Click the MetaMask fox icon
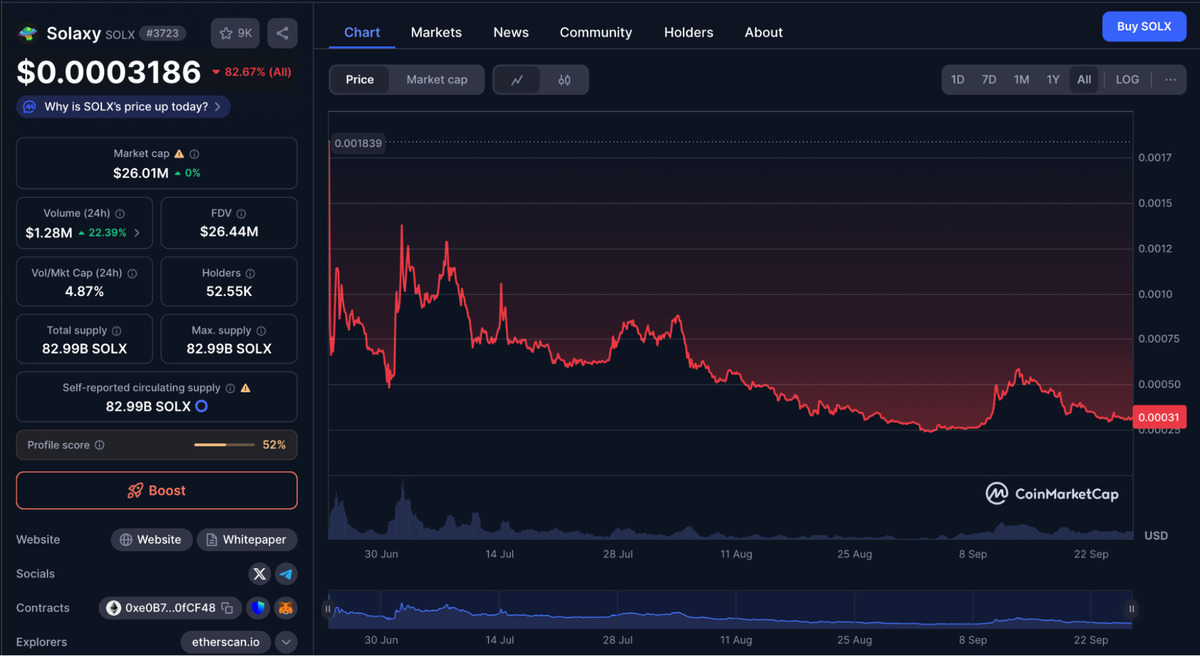The height and width of the screenshot is (656, 1200). (x=286, y=608)
